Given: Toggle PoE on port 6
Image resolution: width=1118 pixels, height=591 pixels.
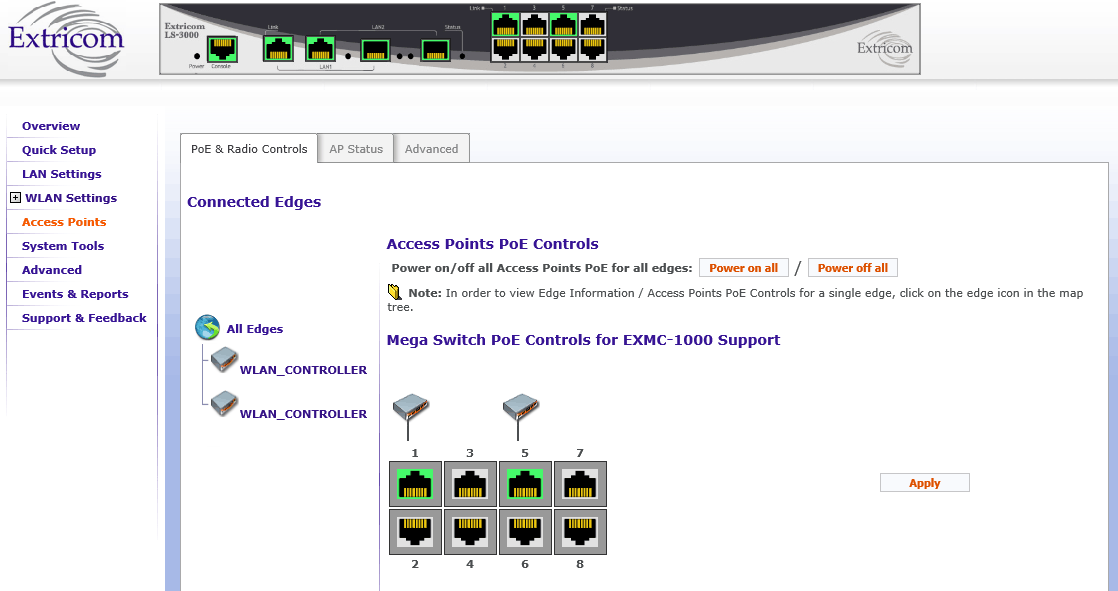Looking at the screenshot, I should 525,531.
